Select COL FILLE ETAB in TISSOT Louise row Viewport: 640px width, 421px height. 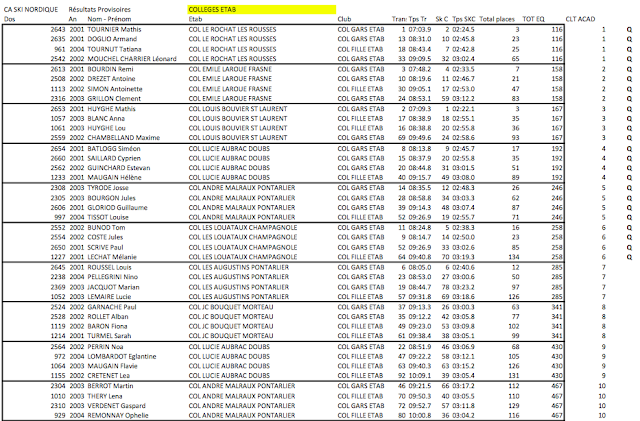360,217
